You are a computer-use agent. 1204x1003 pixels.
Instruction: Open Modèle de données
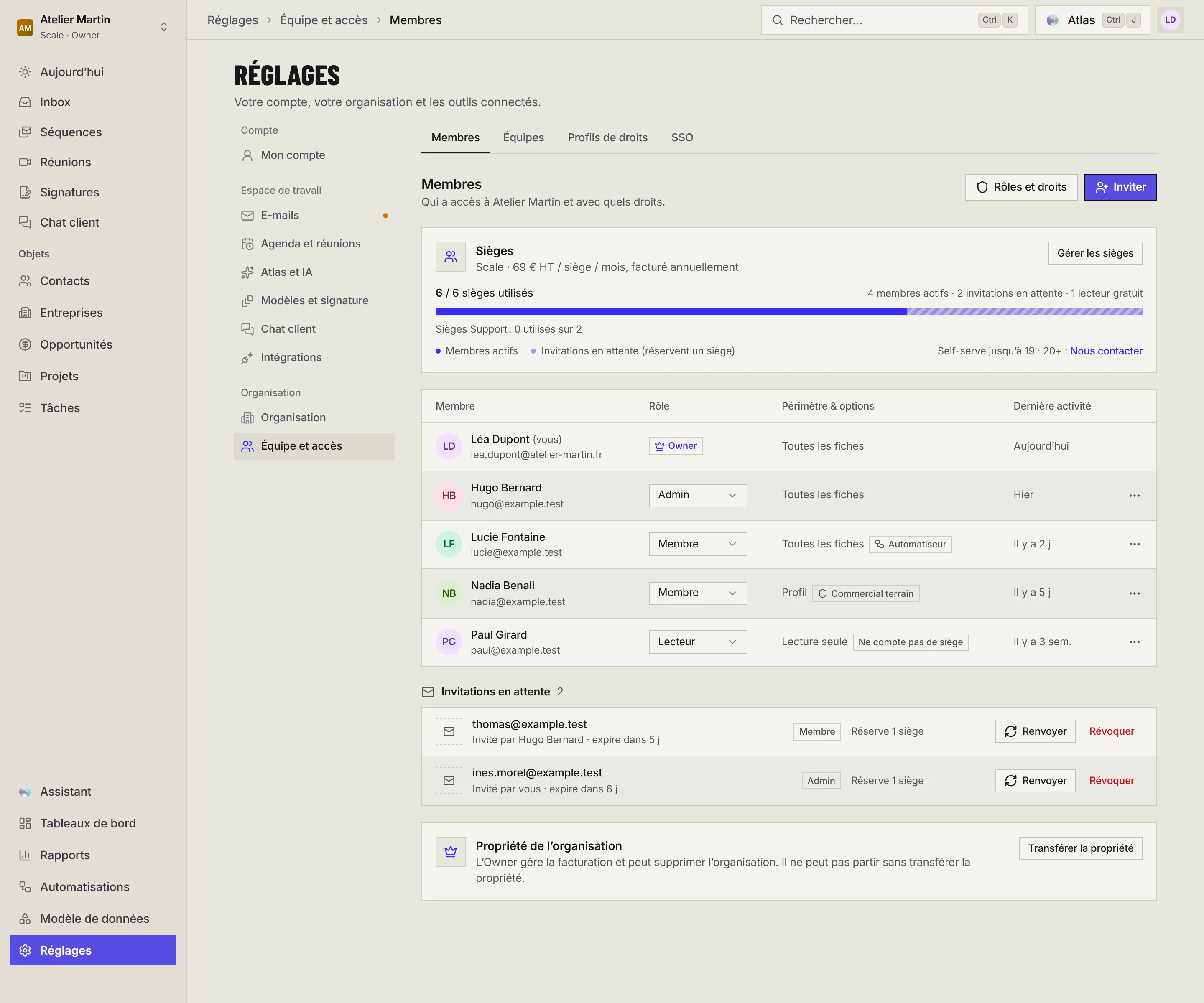pos(93,919)
